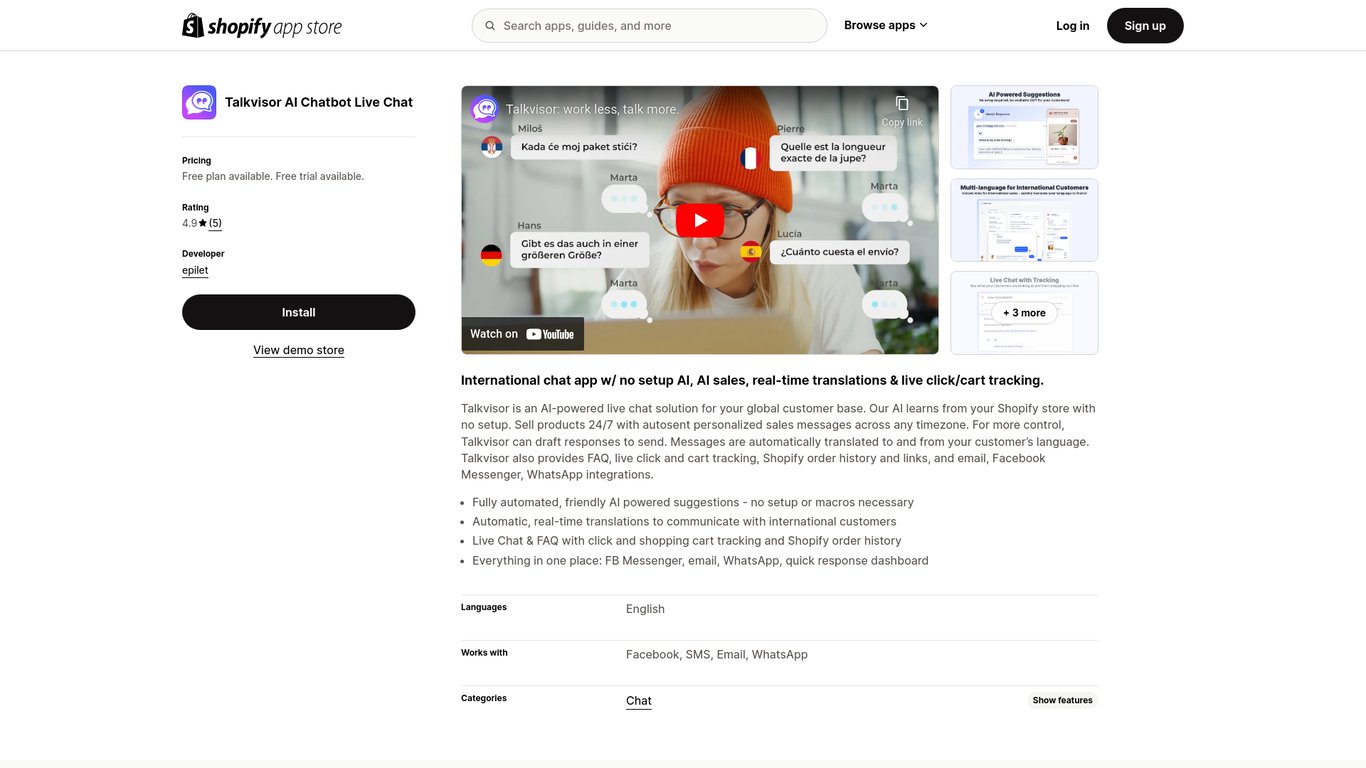This screenshot has width=1366, height=768.
Task: Click the Talkvisor app icon
Action: click(x=199, y=102)
